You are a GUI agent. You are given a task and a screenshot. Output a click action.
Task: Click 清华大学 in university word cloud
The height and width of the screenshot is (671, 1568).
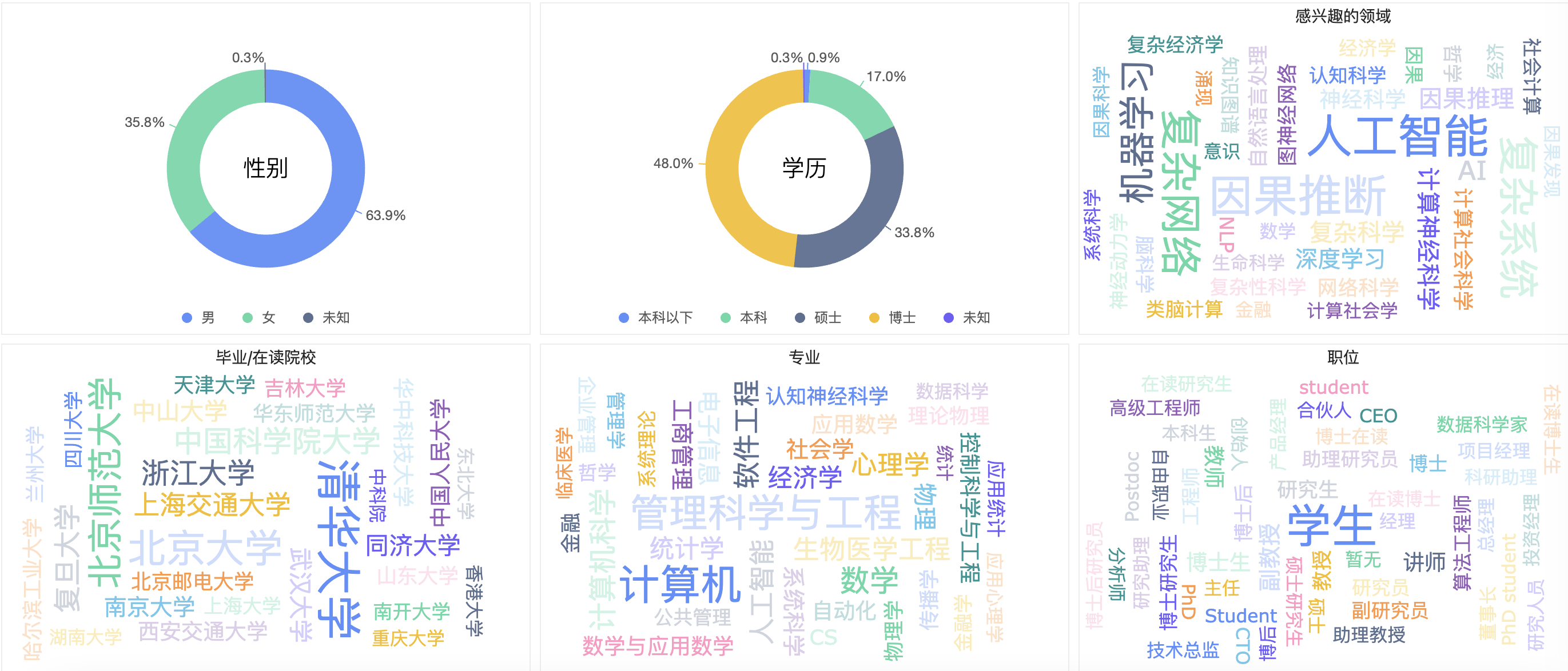pos(339,548)
